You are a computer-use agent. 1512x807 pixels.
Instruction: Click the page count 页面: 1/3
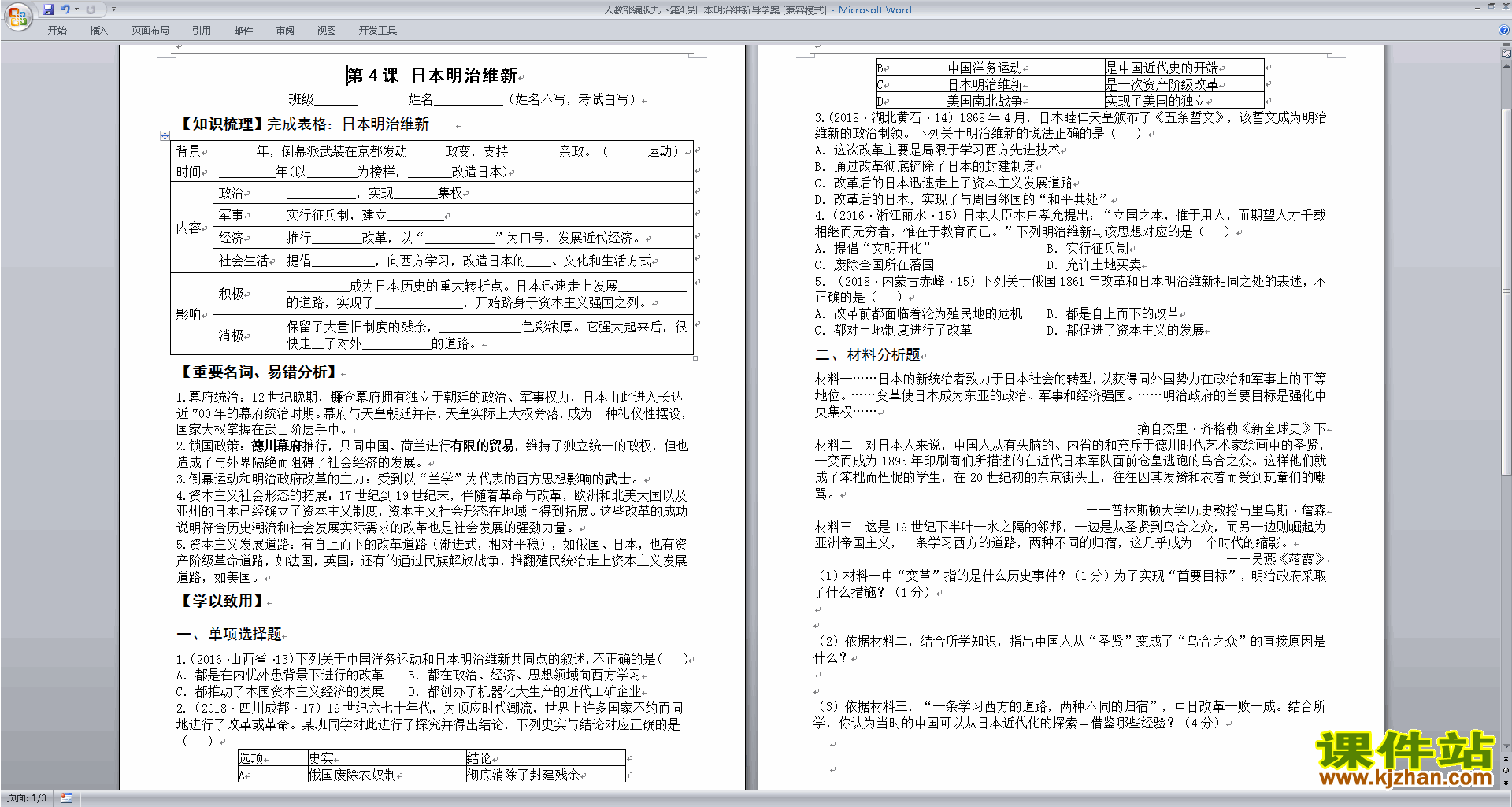click(27, 798)
